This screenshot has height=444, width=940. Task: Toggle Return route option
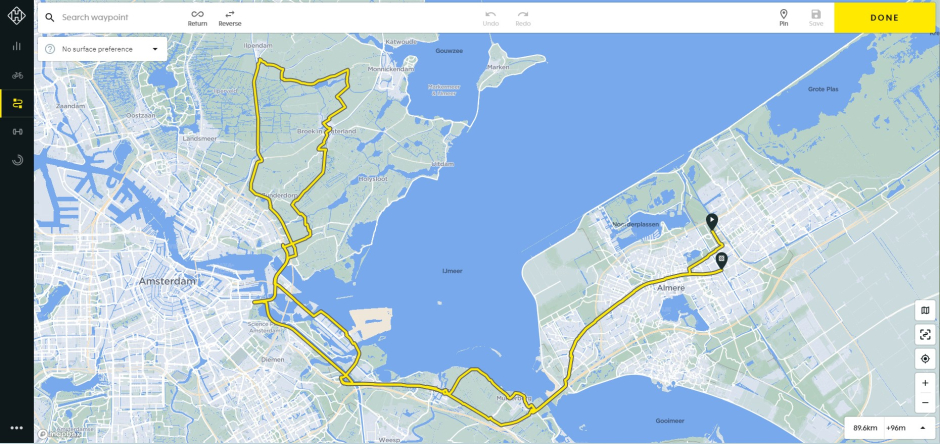[197, 18]
